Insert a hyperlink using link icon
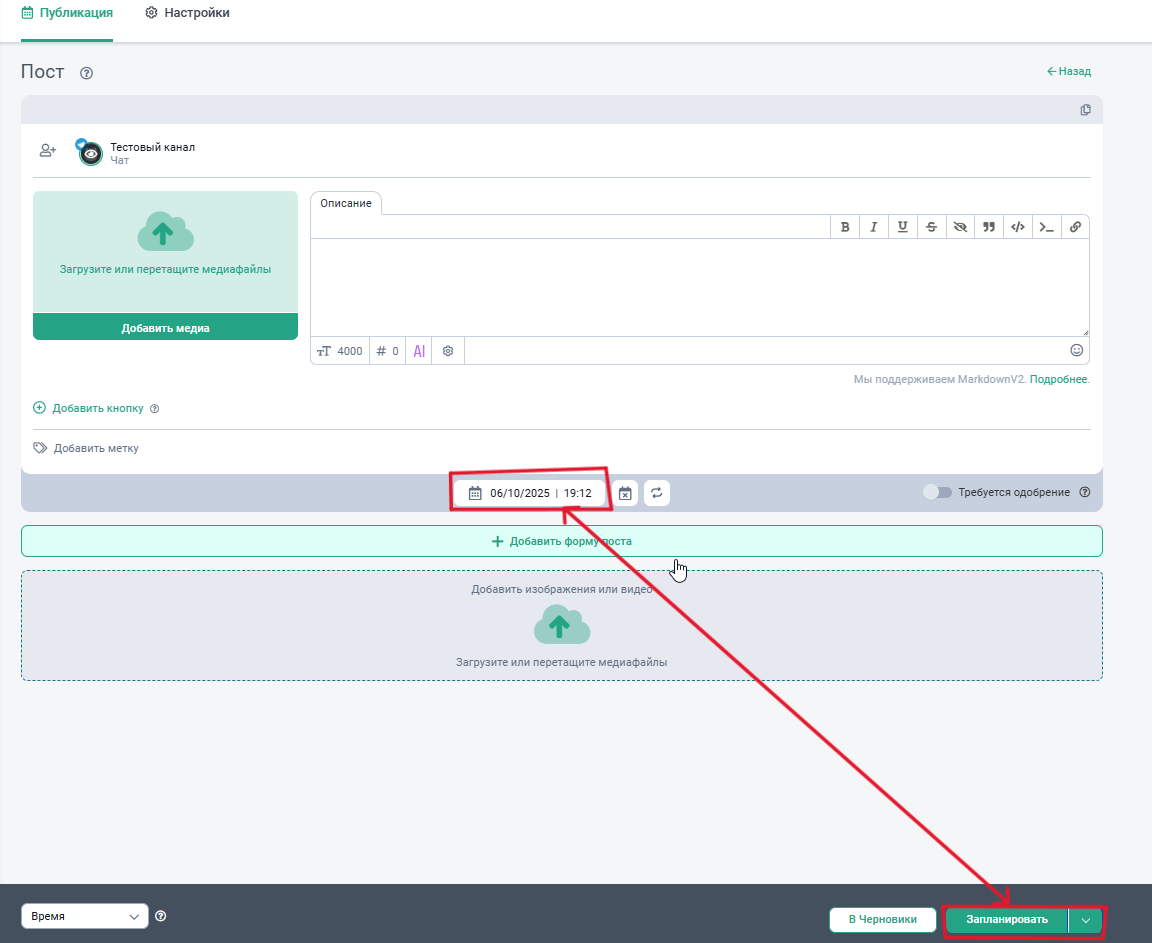1152x943 pixels. point(1075,227)
